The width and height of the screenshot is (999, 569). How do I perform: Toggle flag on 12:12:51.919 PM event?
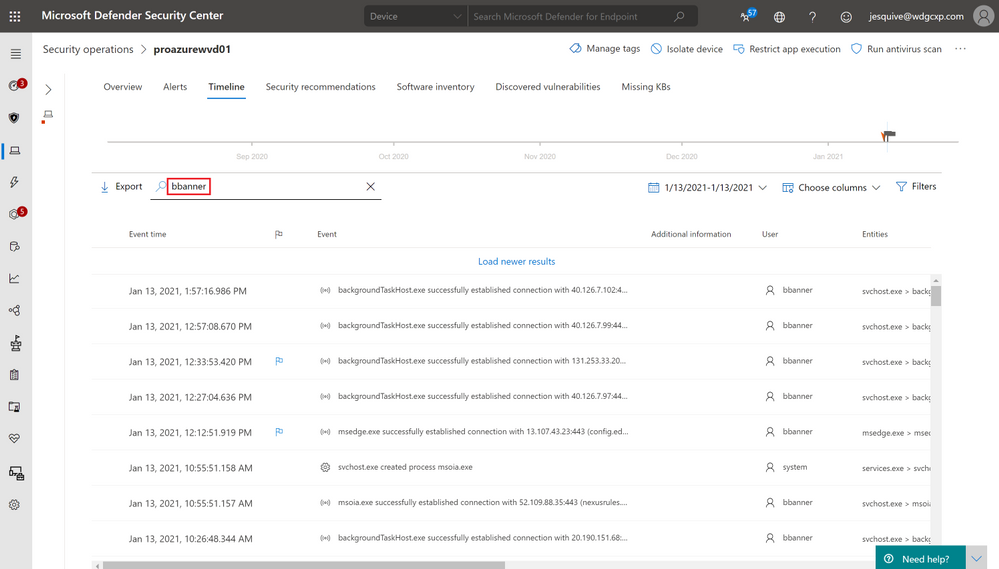(x=279, y=432)
